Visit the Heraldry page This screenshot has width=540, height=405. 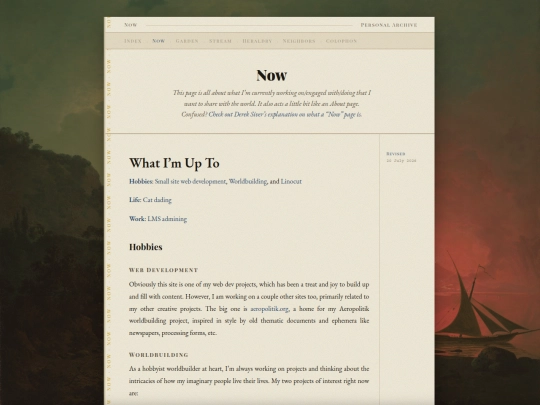pyautogui.click(x=257, y=41)
